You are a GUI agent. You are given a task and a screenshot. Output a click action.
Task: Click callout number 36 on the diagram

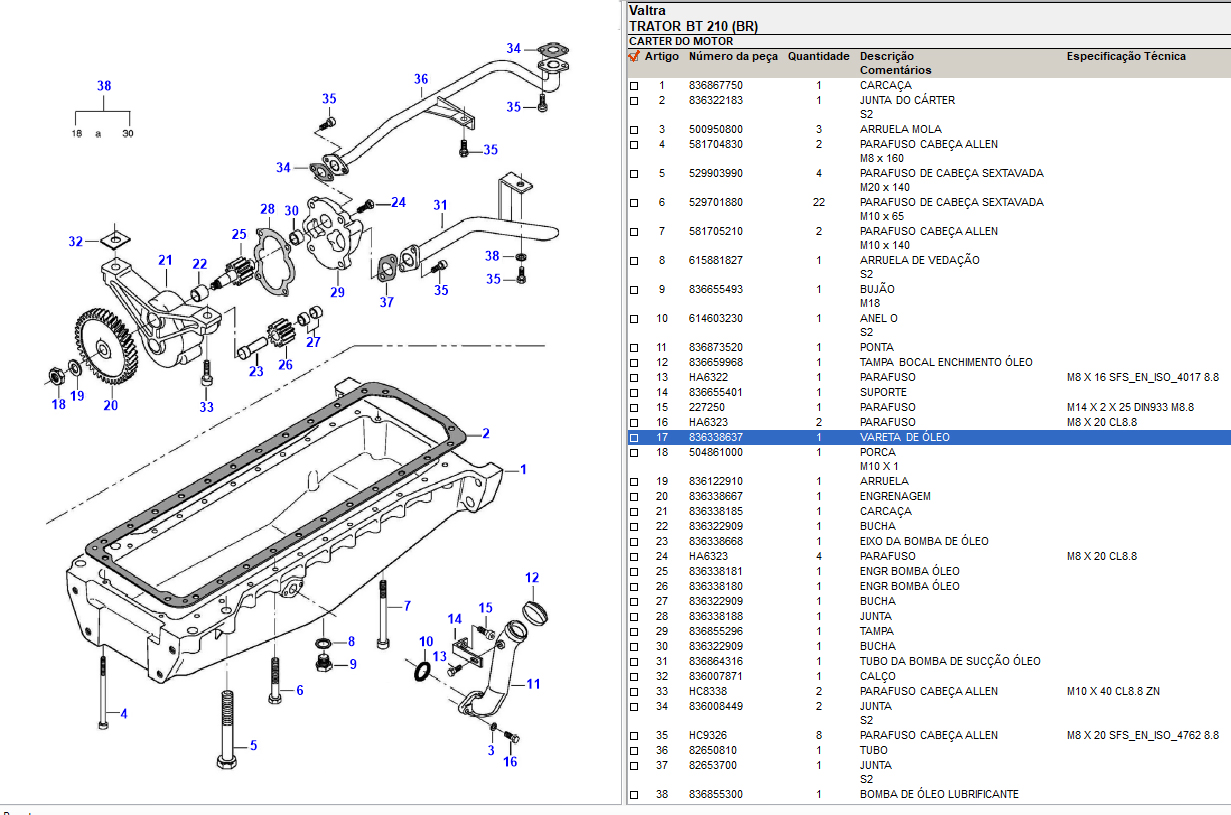point(421,79)
